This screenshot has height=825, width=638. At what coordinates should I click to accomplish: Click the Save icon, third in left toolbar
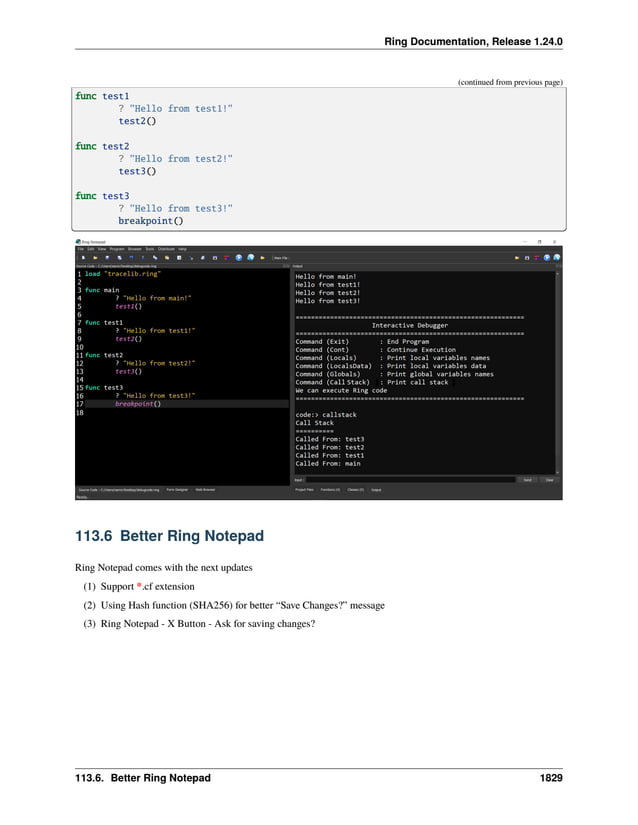click(x=107, y=258)
